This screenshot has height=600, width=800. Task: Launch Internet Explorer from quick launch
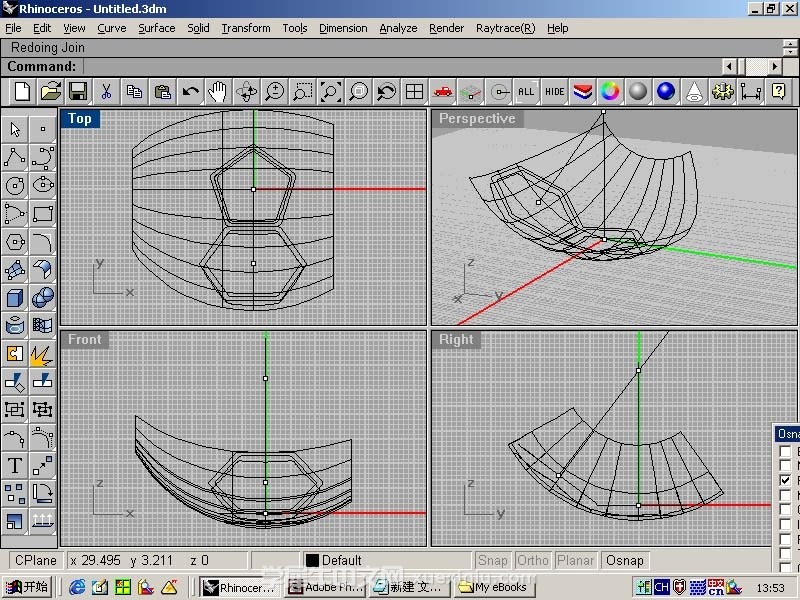click(77, 587)
